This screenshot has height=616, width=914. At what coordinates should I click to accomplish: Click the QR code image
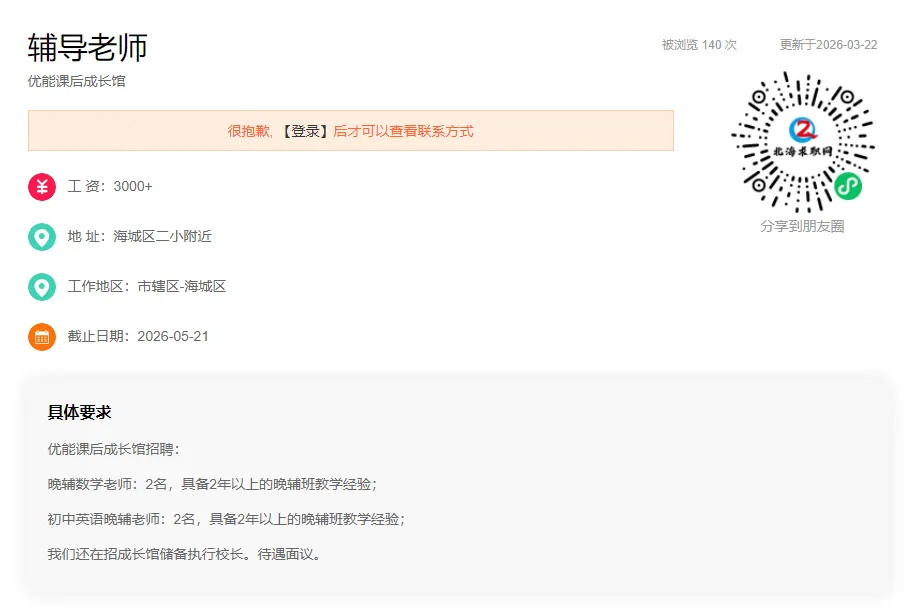click(803, 142)
